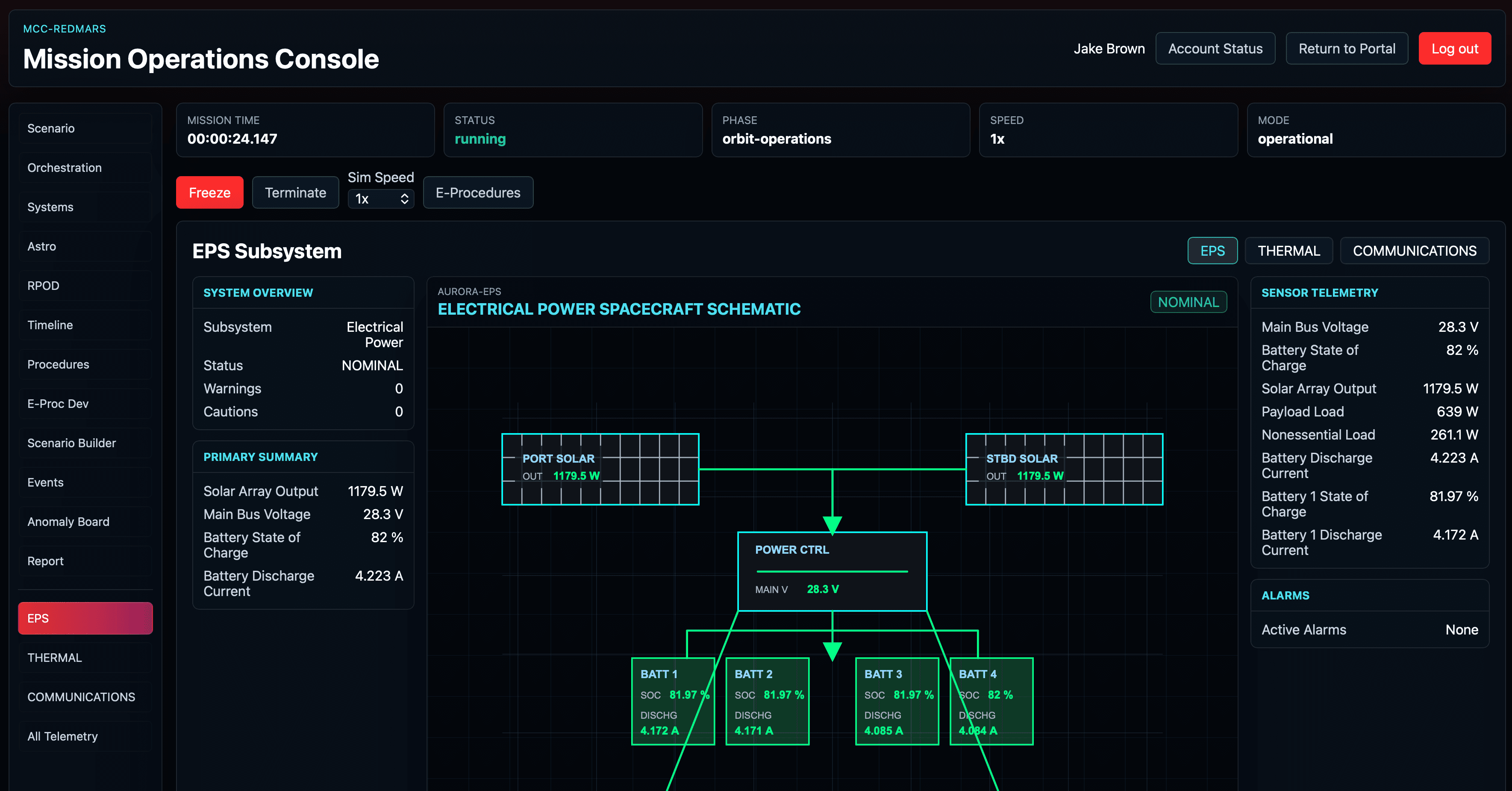Select the BATT 1 schematic box

point(673,701)
